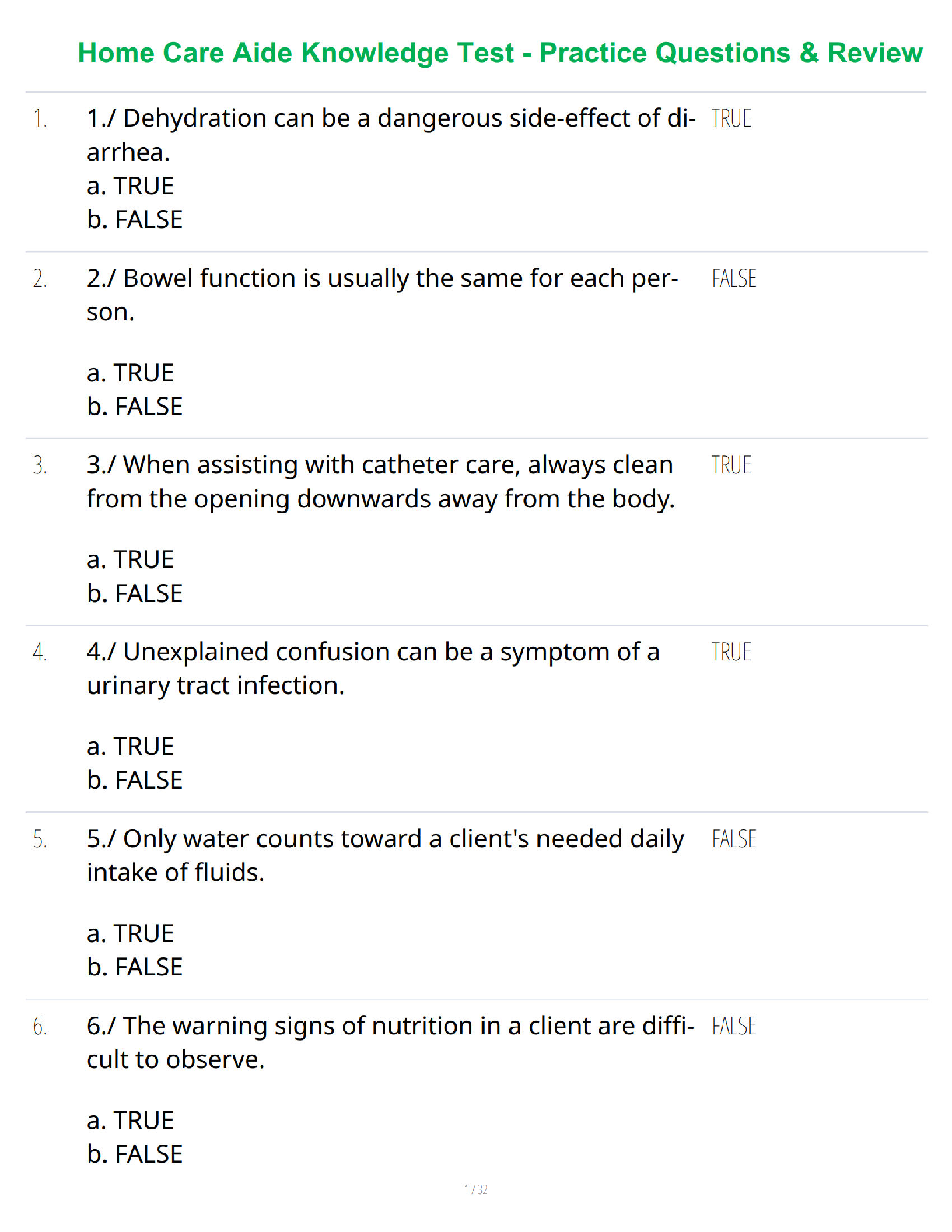
Task: Click the row number 5 at left margin
Action: coord(40,839)
